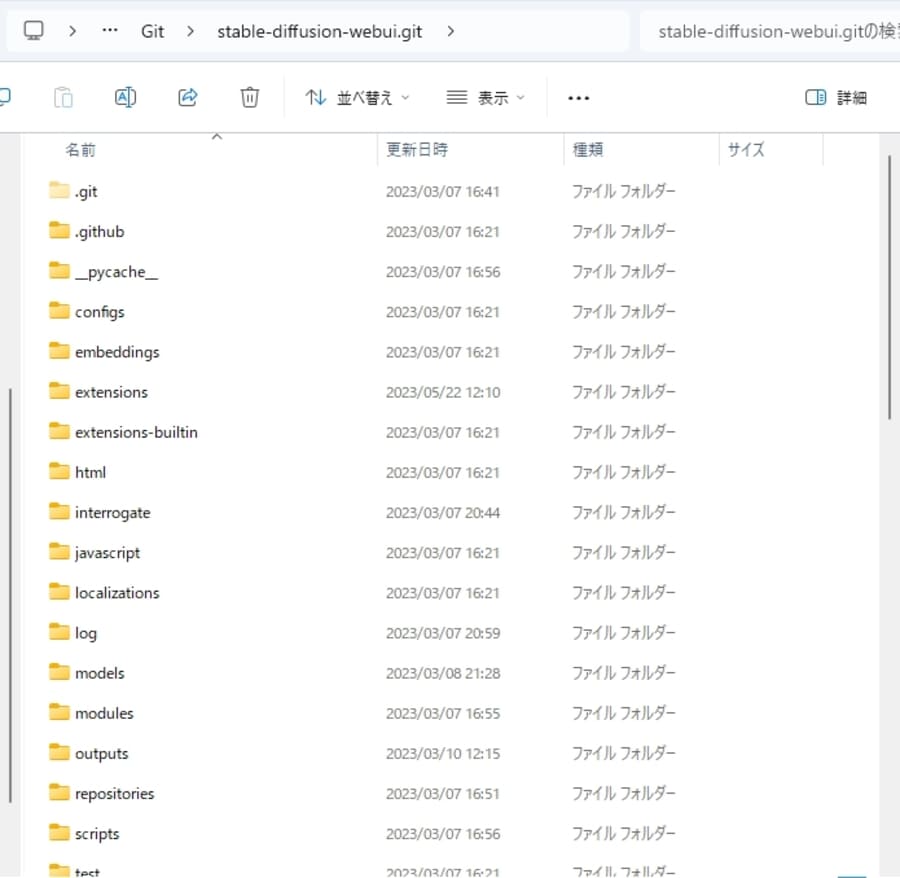
Task: Click the file list vertical scrollbar
Action: pos(890,287)
